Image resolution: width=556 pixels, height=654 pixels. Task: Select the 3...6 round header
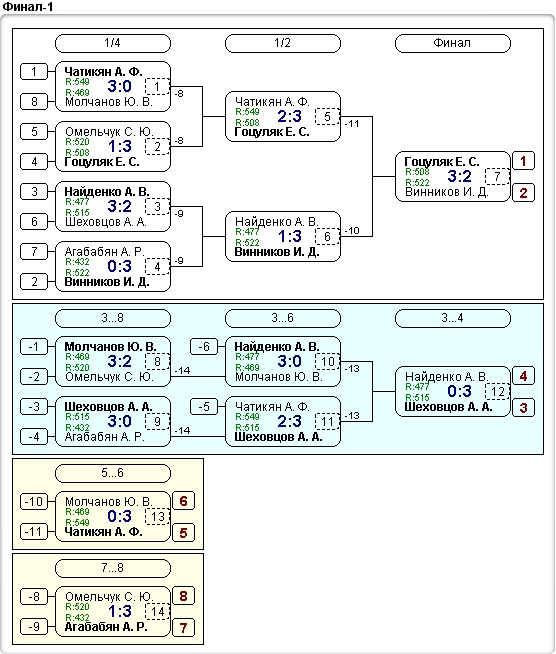282,318
